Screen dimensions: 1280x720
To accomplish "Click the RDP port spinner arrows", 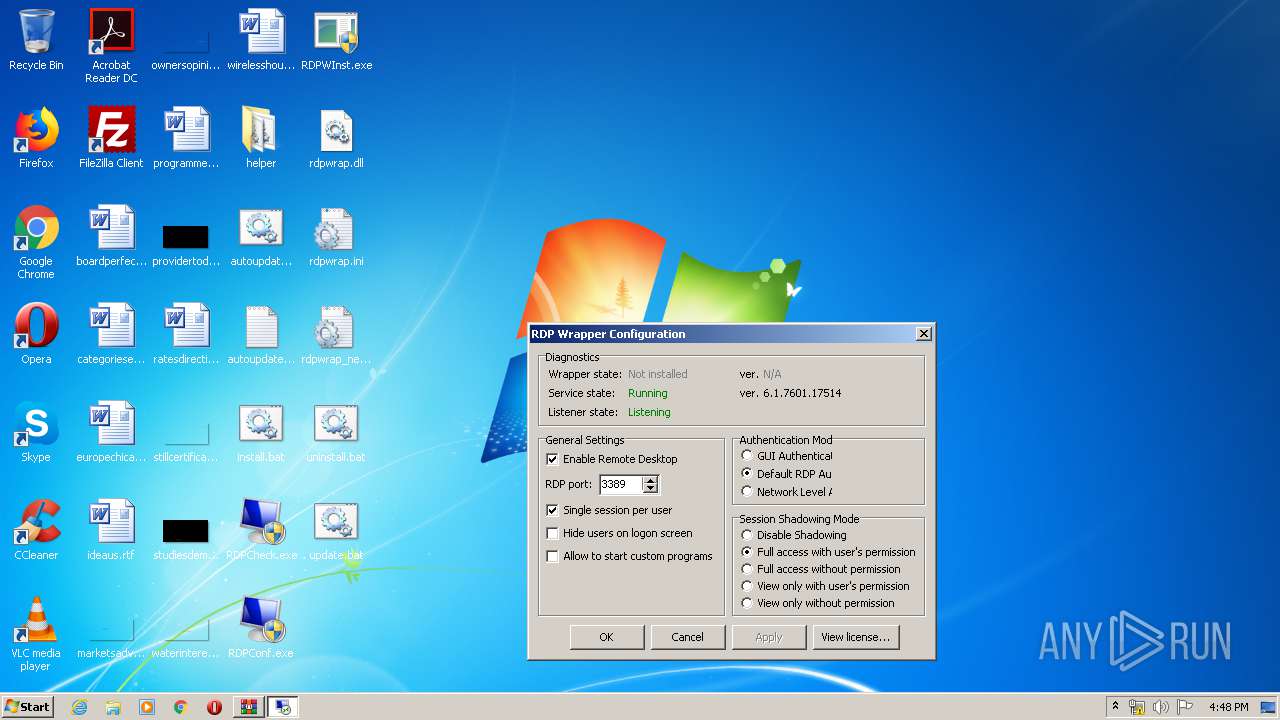I will (650, 484).
